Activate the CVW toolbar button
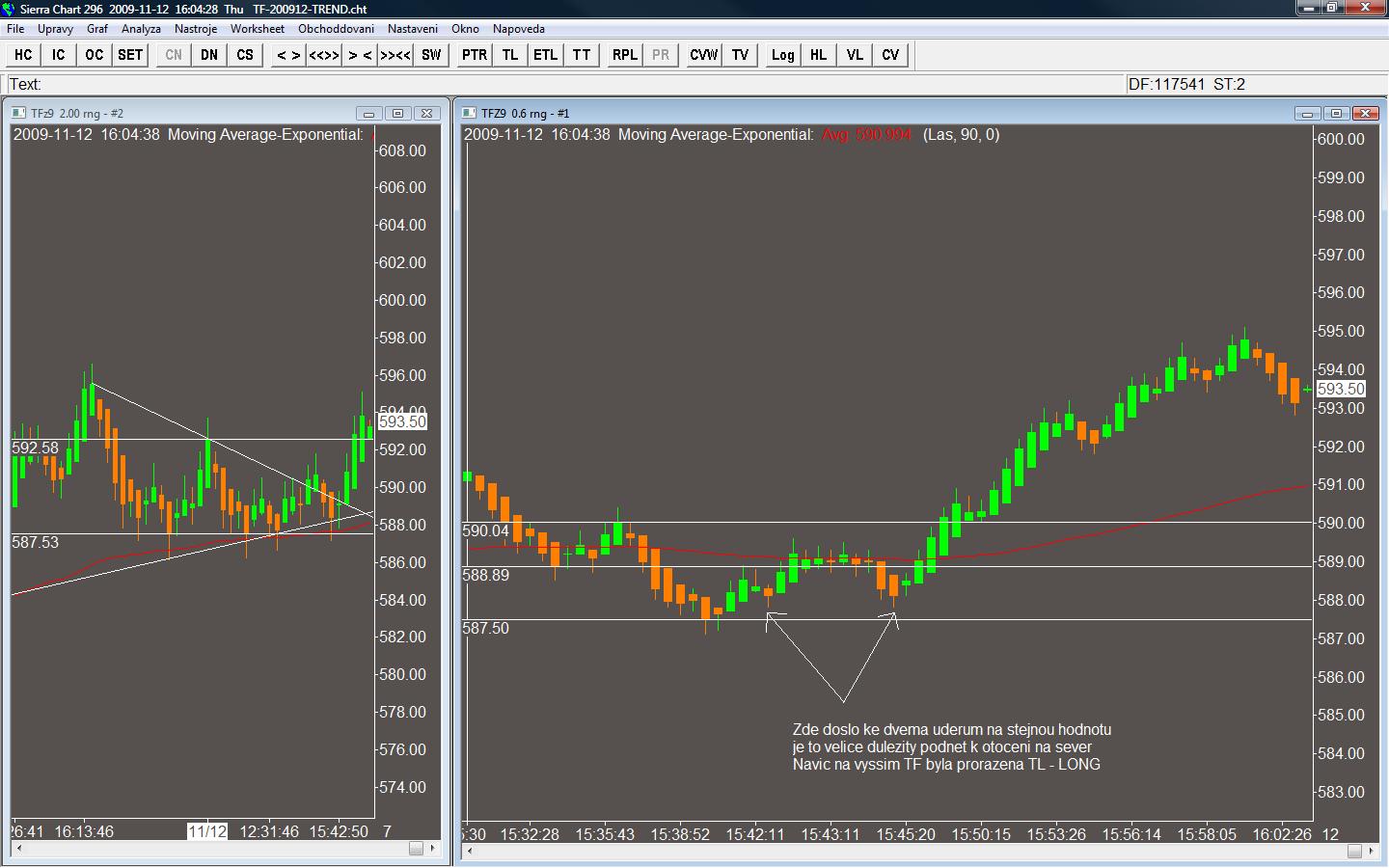Viewport: 1389px width, 868px height. click(x=704, y=55)
